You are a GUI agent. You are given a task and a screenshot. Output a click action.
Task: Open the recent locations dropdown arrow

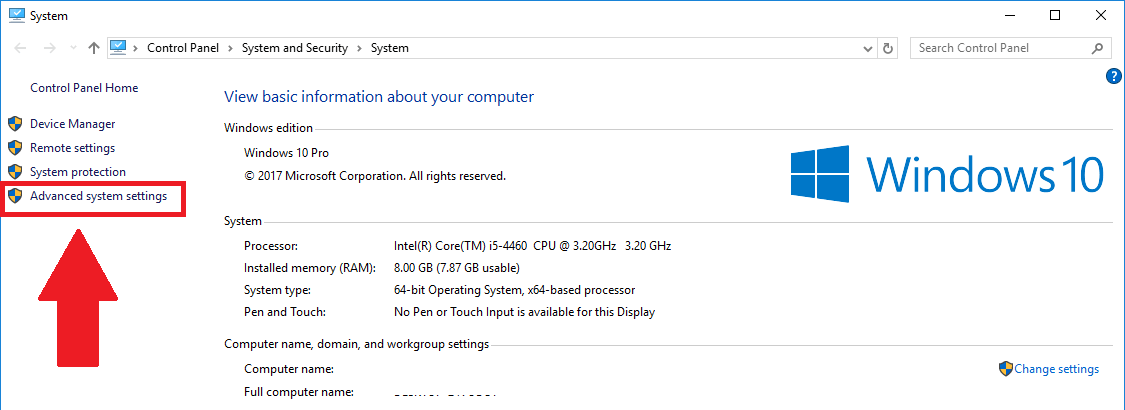point(72,48)
